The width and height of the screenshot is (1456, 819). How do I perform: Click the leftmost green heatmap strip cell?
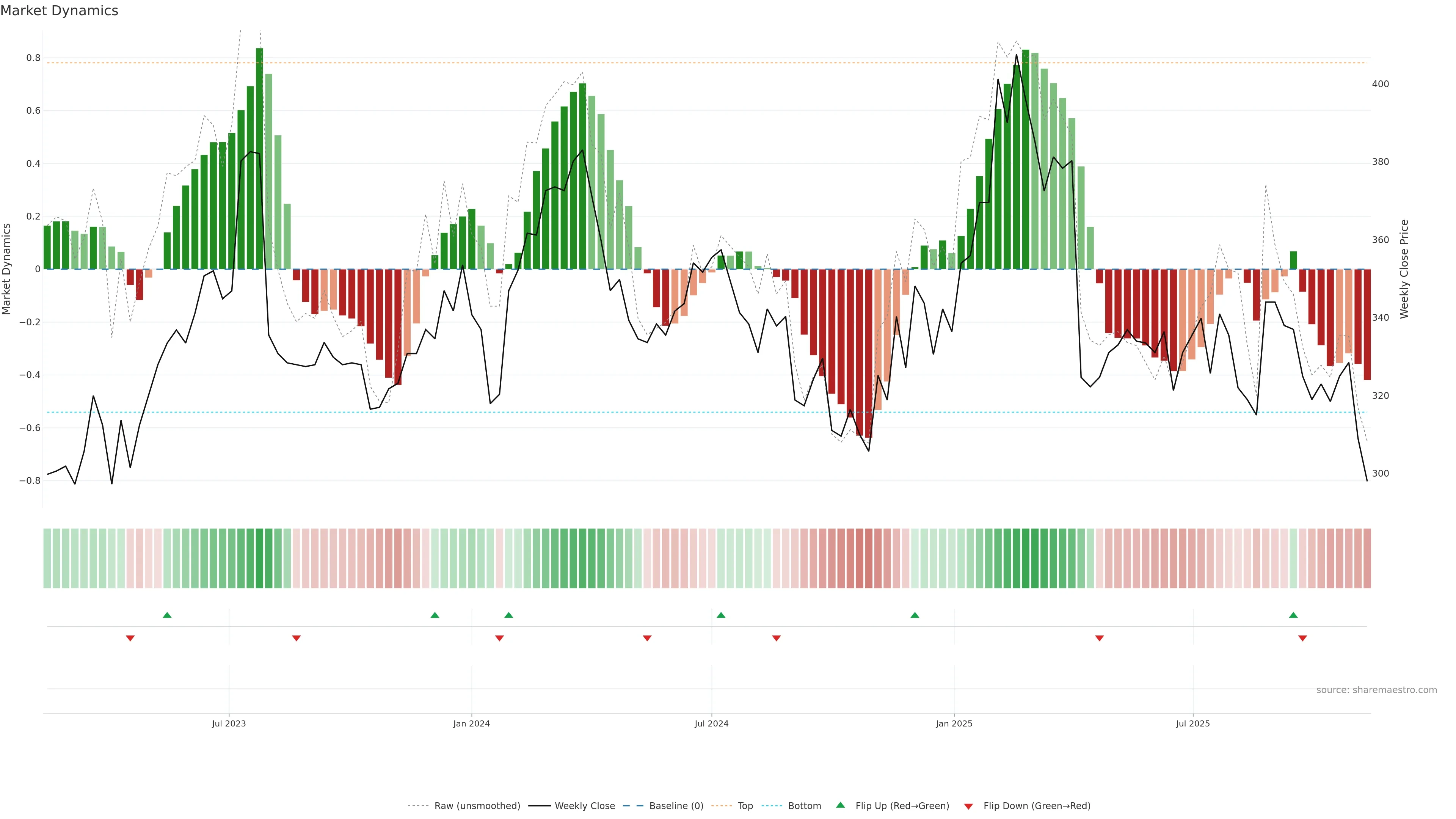pyautogui.click(x=47, y=559)
